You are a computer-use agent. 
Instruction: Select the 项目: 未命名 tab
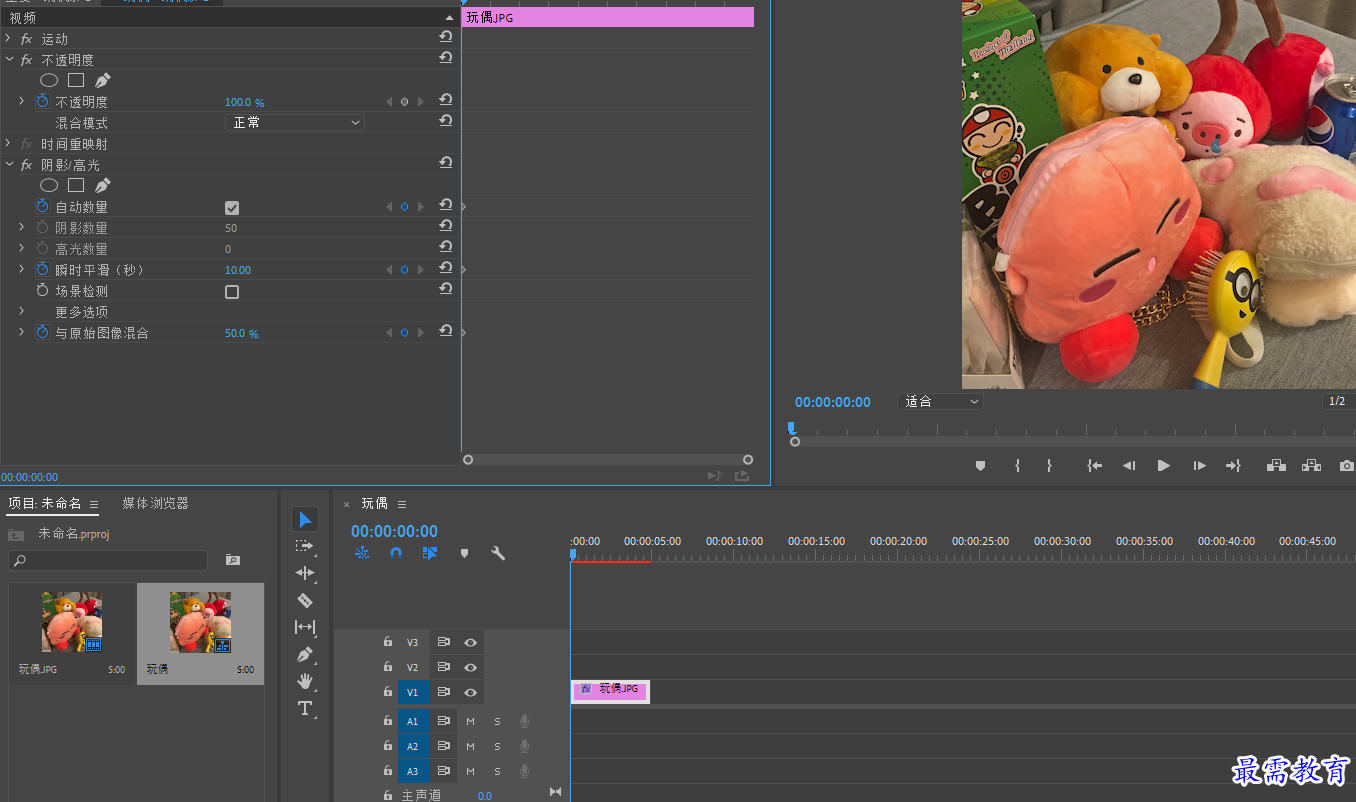click(45, 503)
